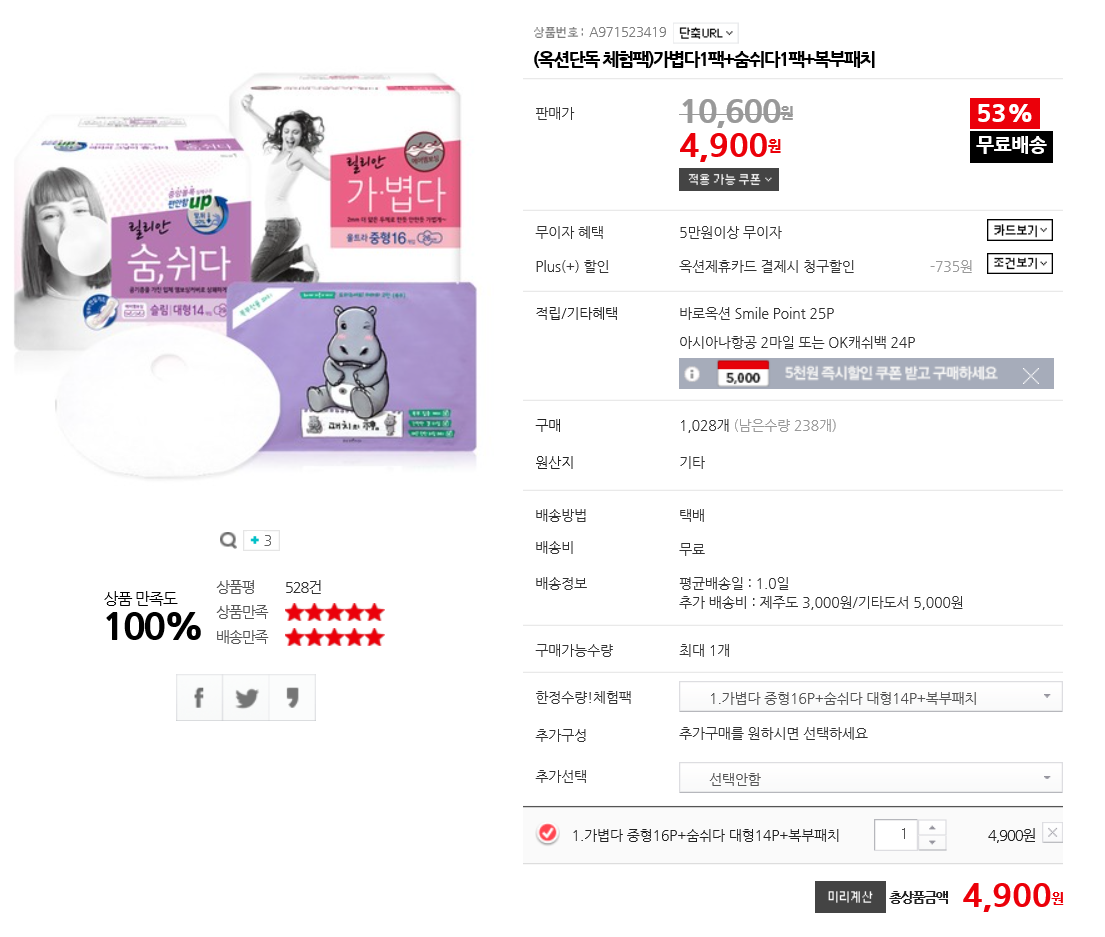
Task: Click the info icon in coupon banner
Action: [x=692, y=374]
